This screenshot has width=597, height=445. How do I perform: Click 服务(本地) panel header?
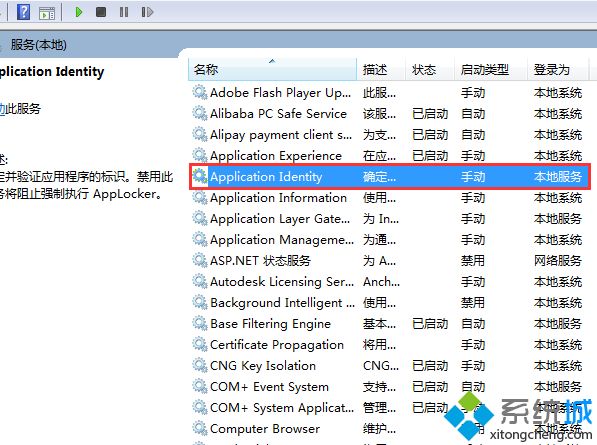38,45
